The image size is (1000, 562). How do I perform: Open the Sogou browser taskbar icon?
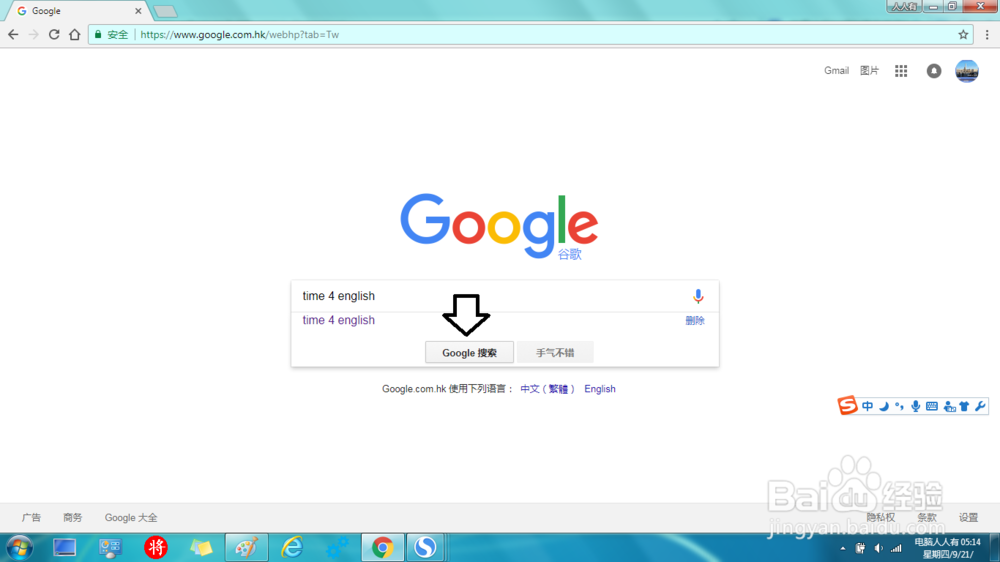coord(425,547)
